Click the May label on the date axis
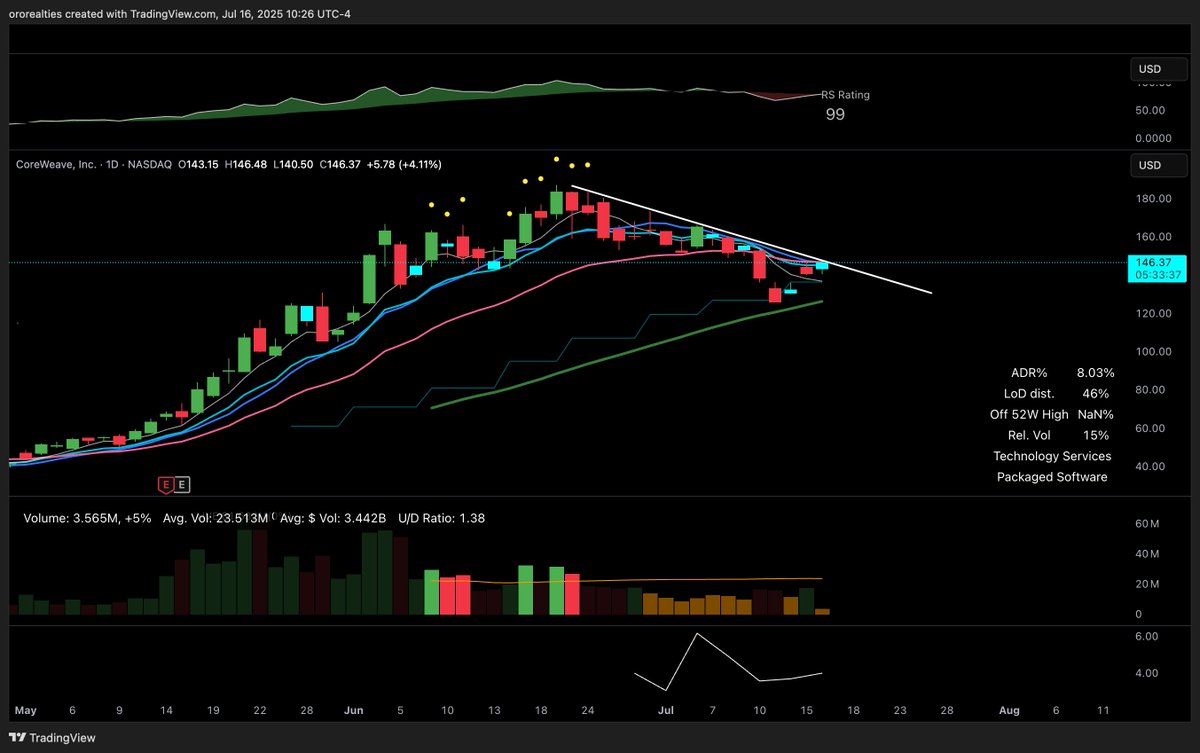The image size is (1200, 753). [x=26, y=710]
